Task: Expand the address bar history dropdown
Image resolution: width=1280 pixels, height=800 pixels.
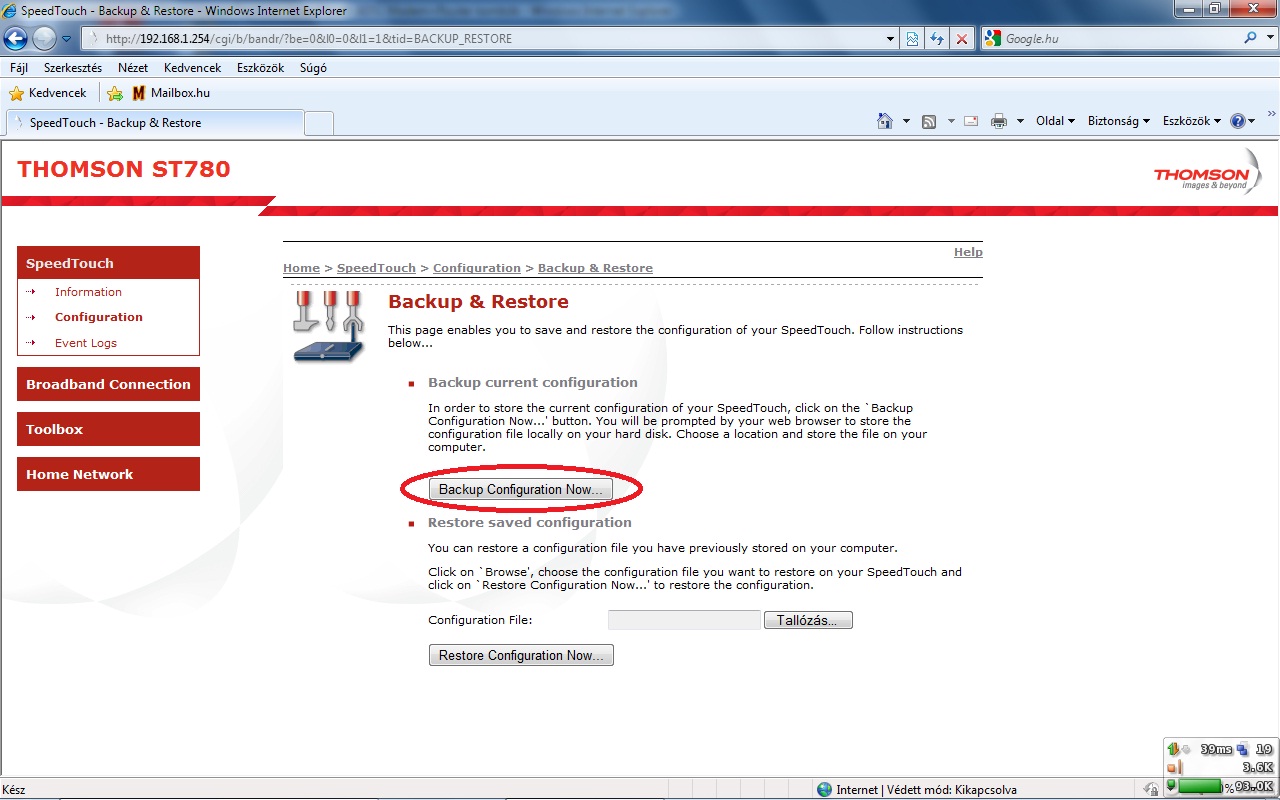Action: (891, 39)
